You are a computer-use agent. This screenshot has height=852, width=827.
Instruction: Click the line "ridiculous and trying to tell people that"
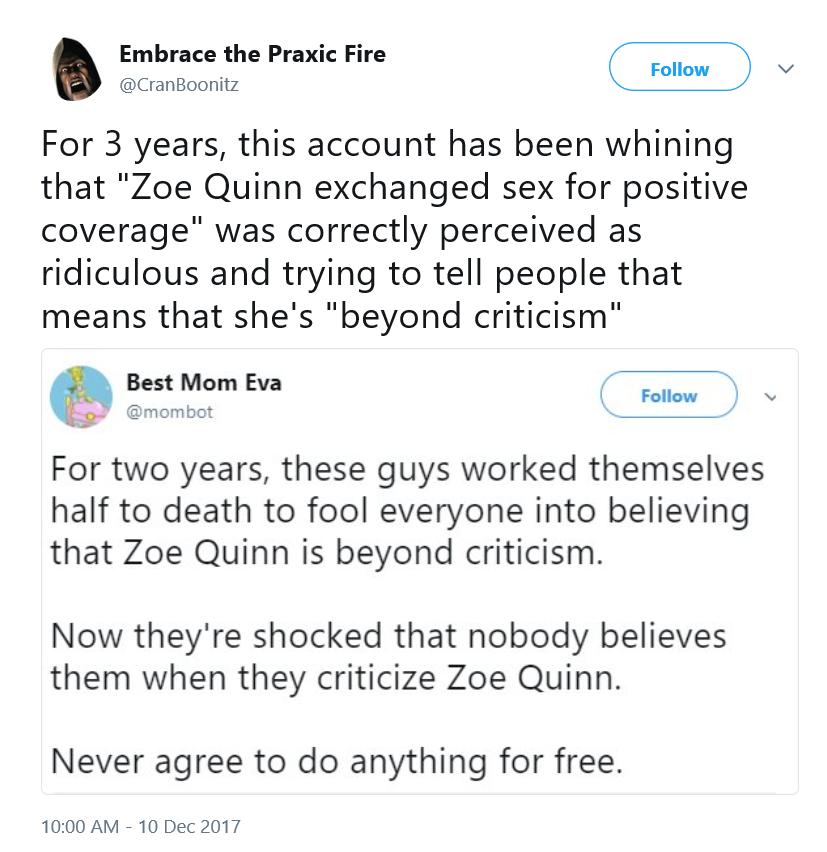362,273
